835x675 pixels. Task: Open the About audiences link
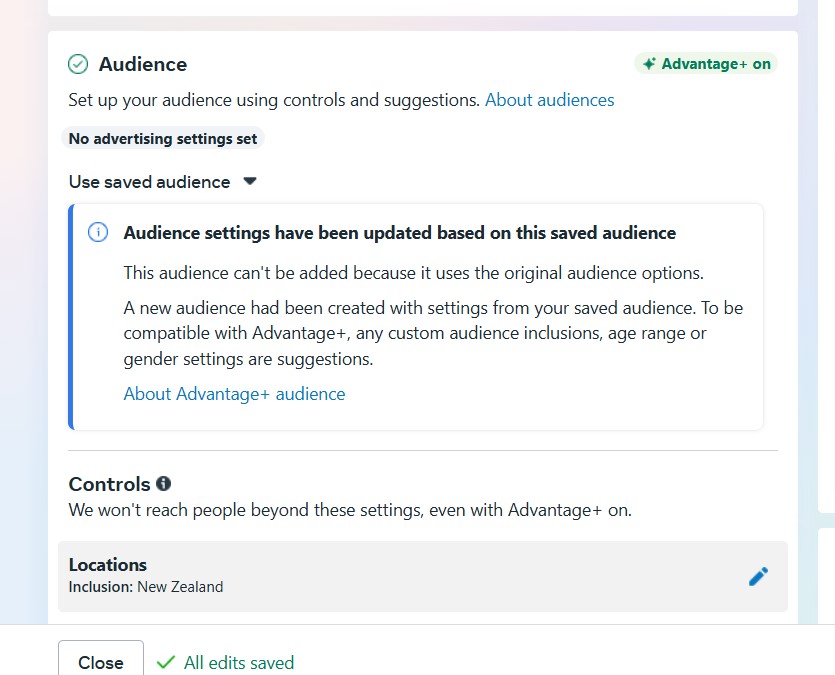pos(549,100)
